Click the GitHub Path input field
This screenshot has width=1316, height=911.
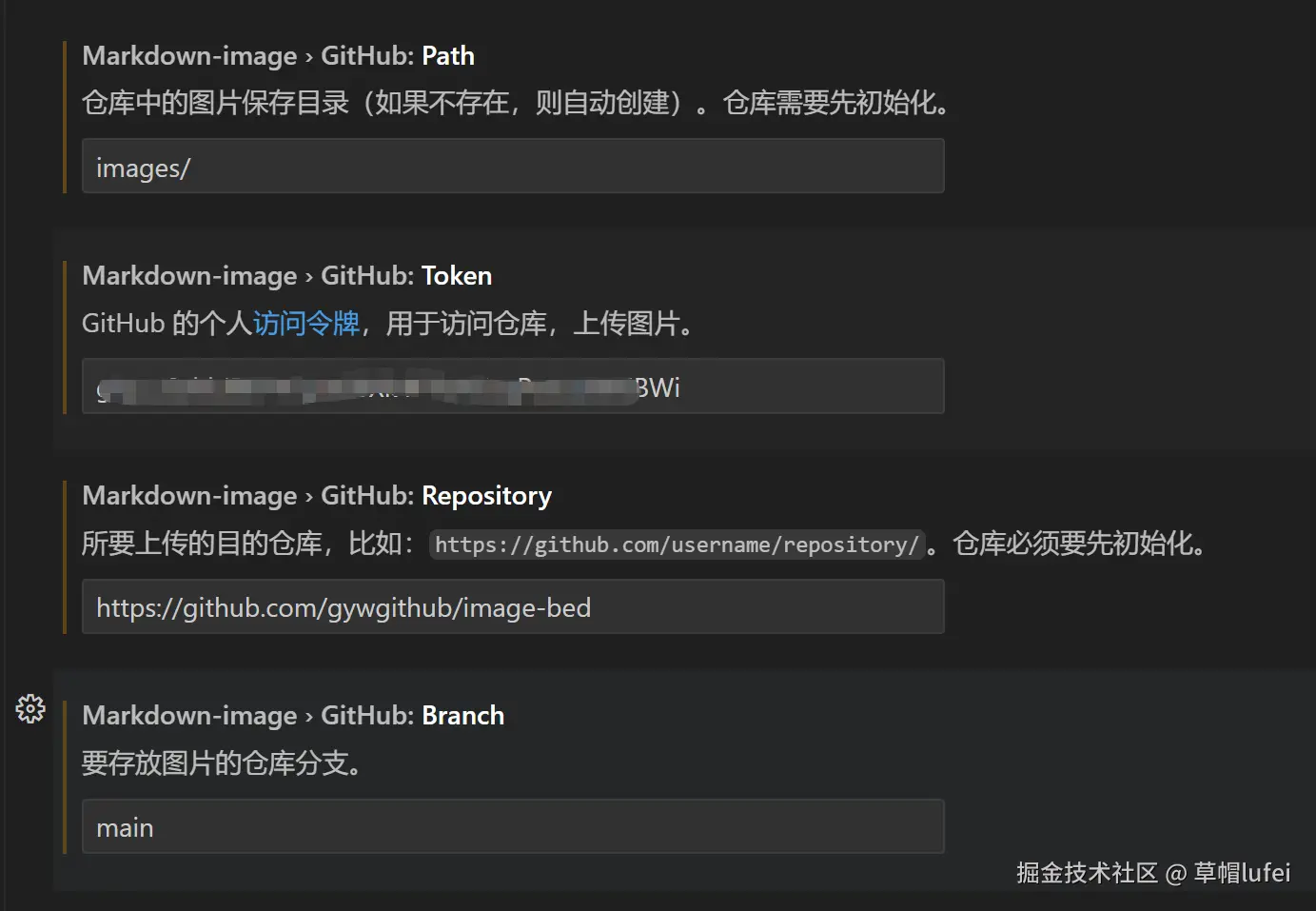(513, 166)
